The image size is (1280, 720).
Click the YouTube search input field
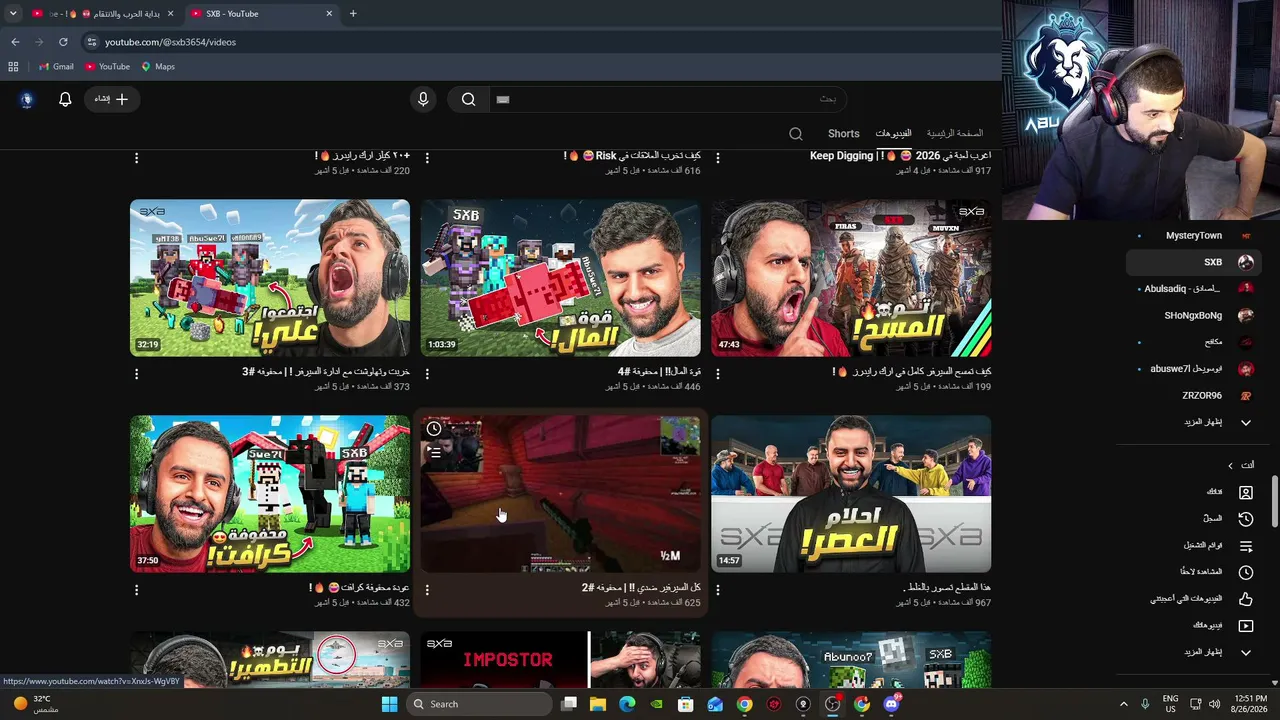[x=666, y=99]
